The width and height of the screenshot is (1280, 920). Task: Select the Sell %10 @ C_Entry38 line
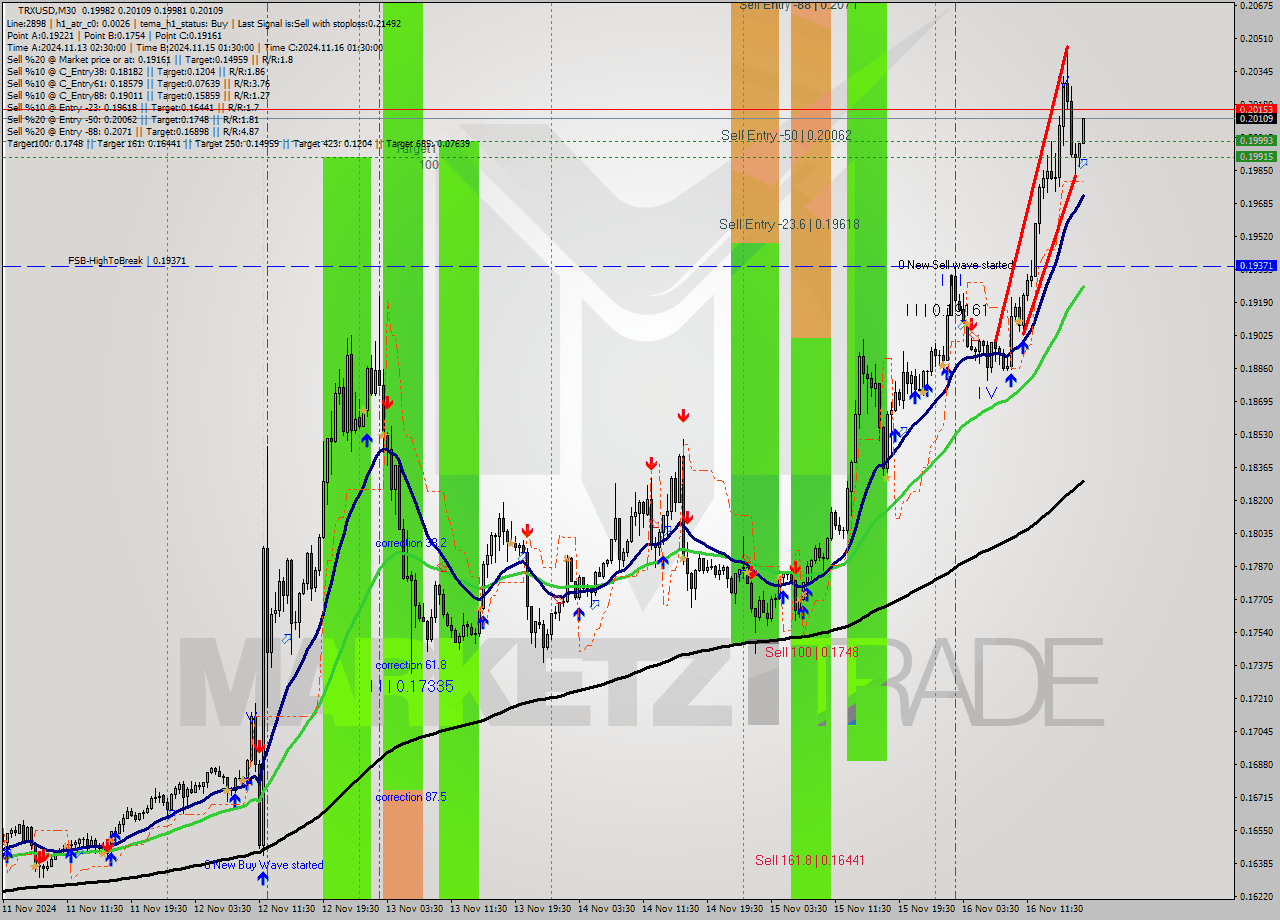click(x=136, y=71)
